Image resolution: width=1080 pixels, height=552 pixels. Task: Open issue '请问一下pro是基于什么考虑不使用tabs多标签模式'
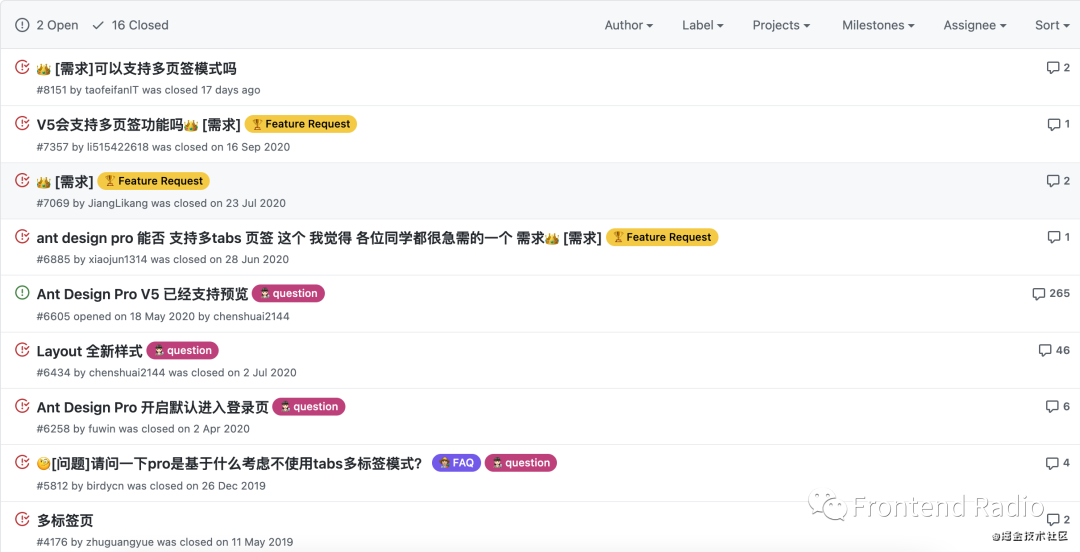(229, 463)
